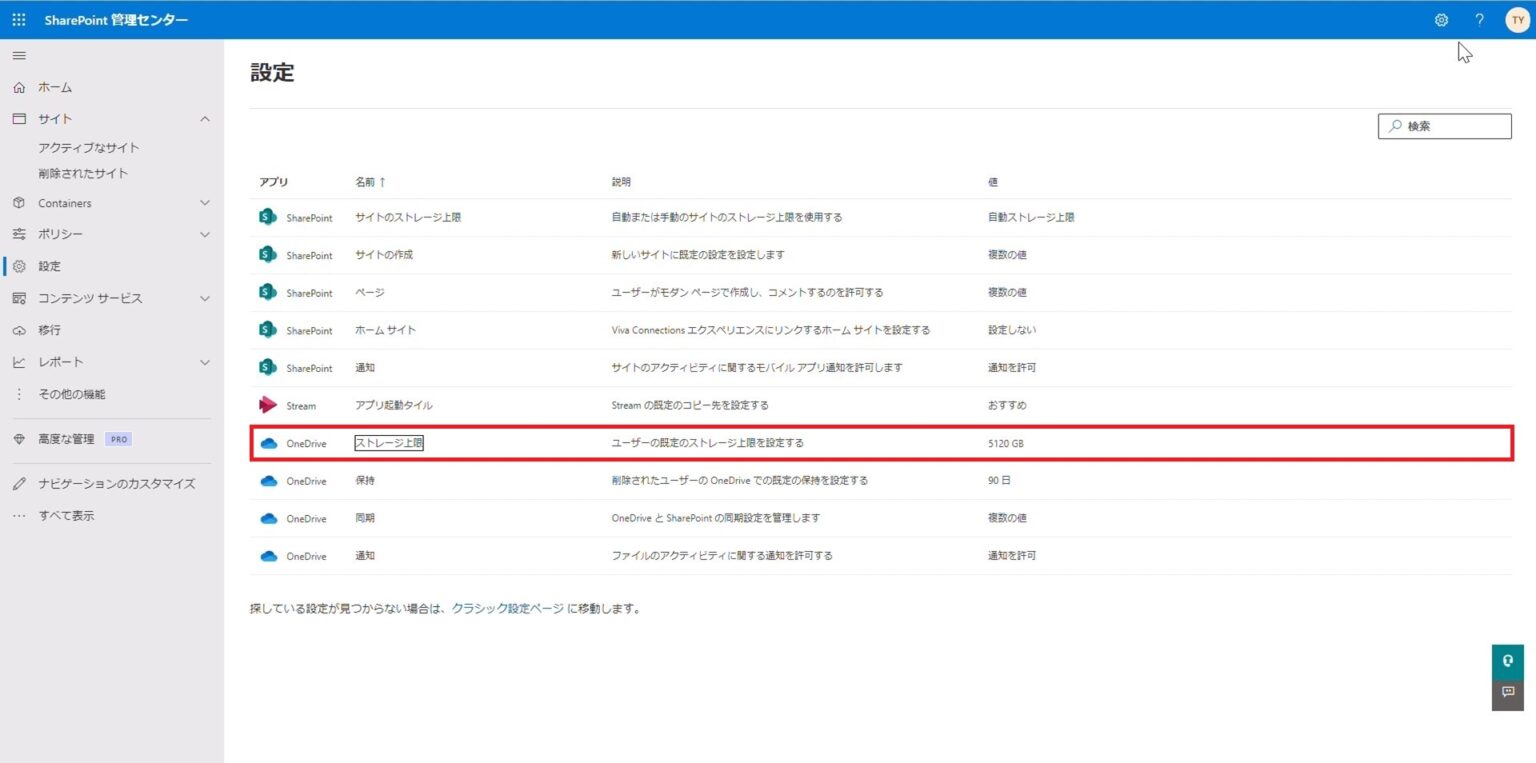Open the help panel

[x=1479, y=19]
